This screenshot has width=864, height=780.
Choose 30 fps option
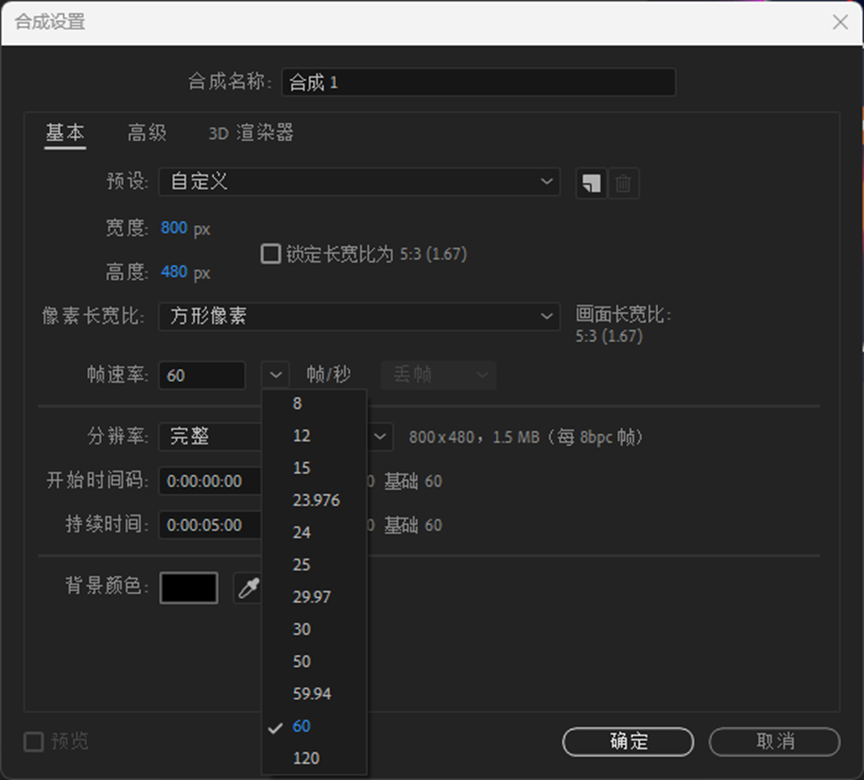(x=314, y=629)
